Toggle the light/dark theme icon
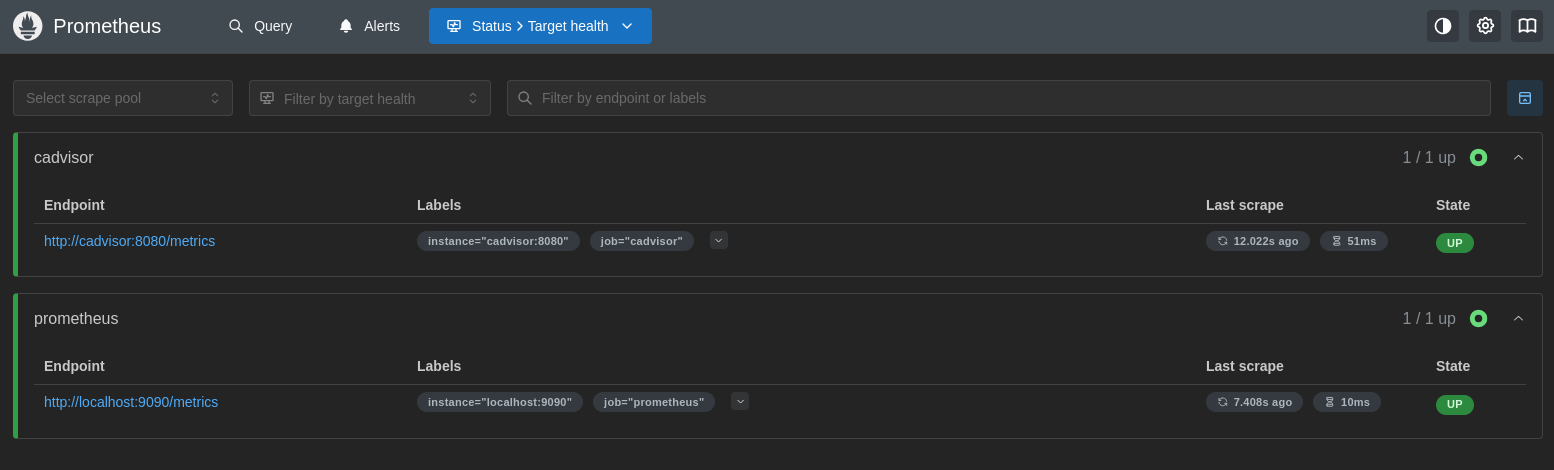This screenshot has width=1554, height=470. coord(1442,26)
